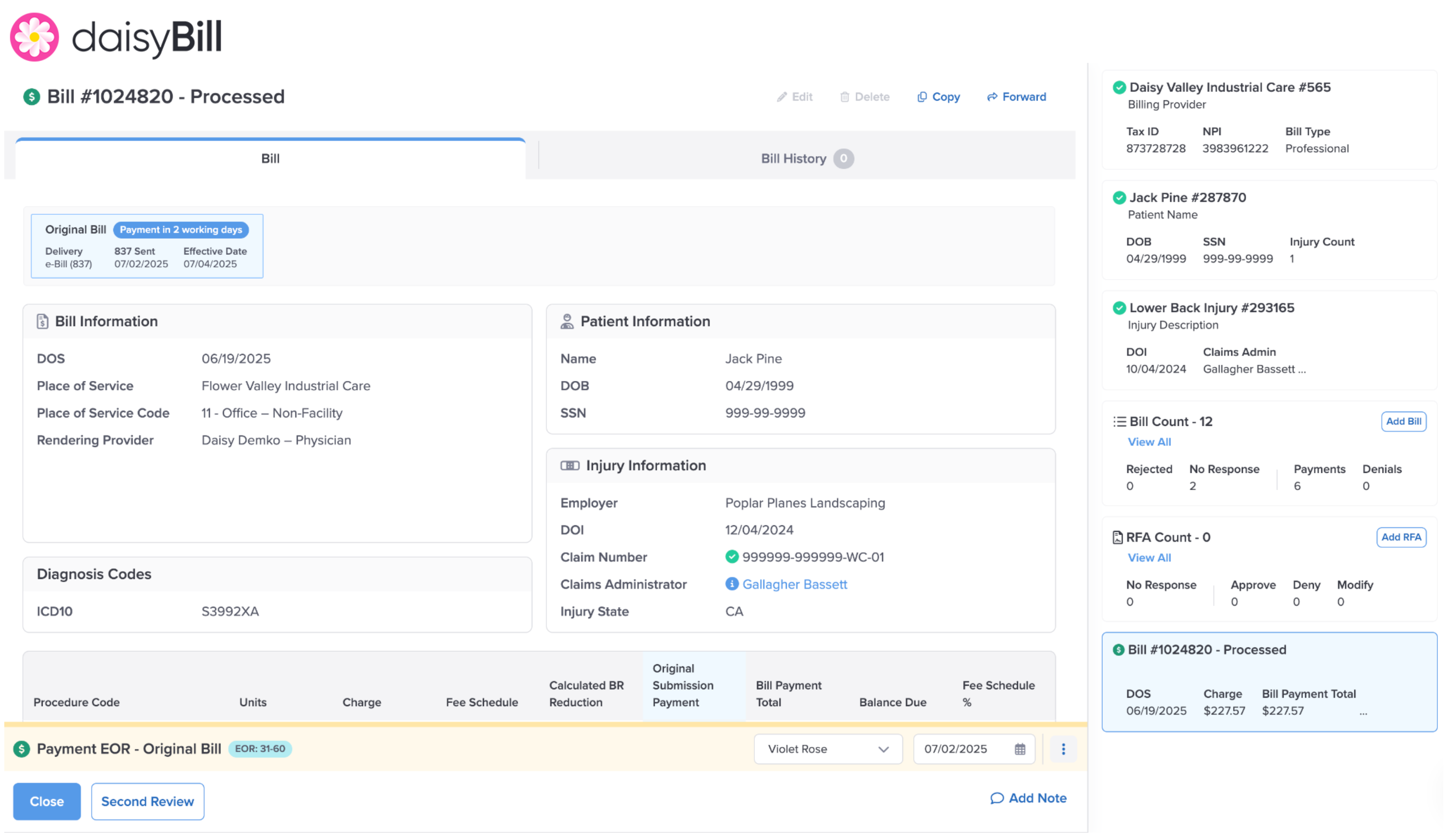Click the daisyBill flower logo

click(34, 37)
